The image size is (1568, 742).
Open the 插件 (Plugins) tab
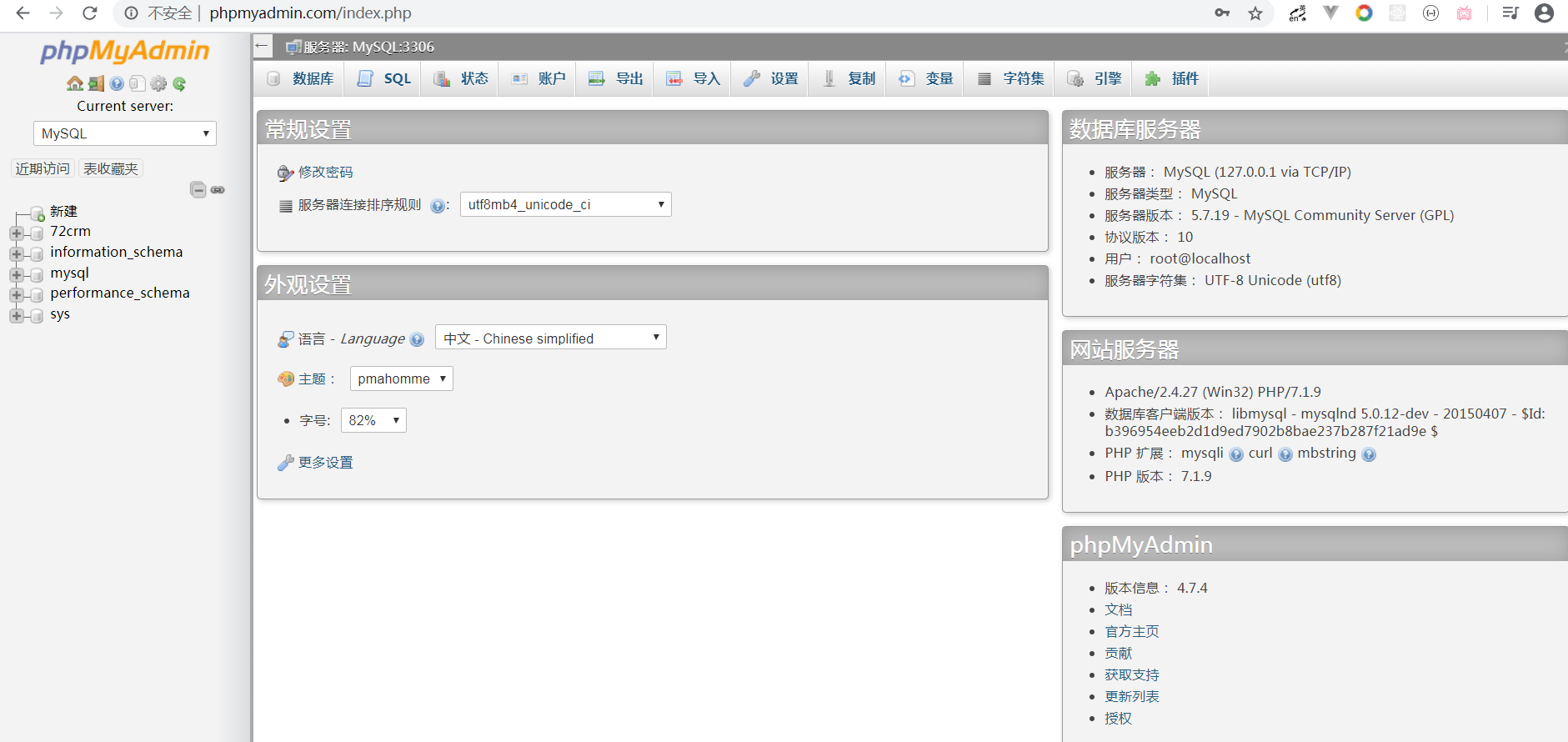coord(1171,78)
